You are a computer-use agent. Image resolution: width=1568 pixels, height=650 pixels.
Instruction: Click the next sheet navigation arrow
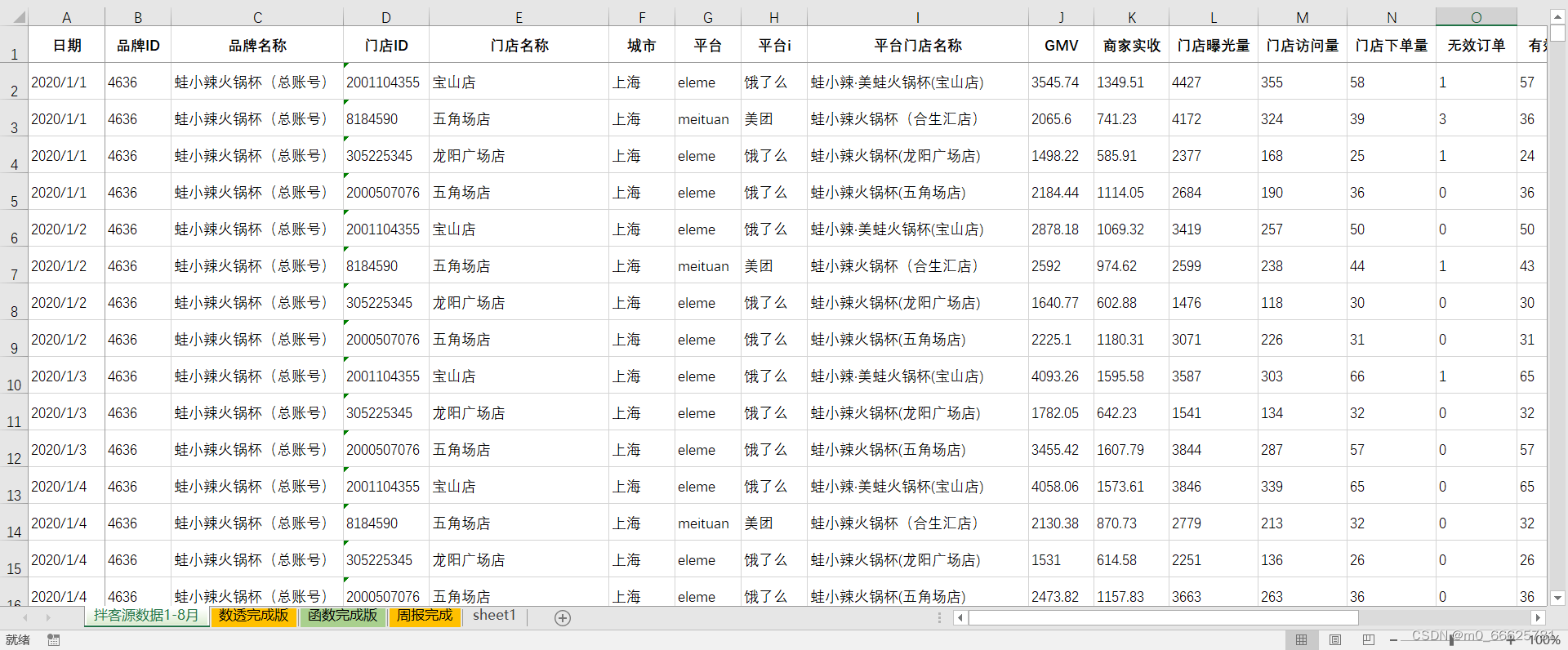click(x=48, y=618)
